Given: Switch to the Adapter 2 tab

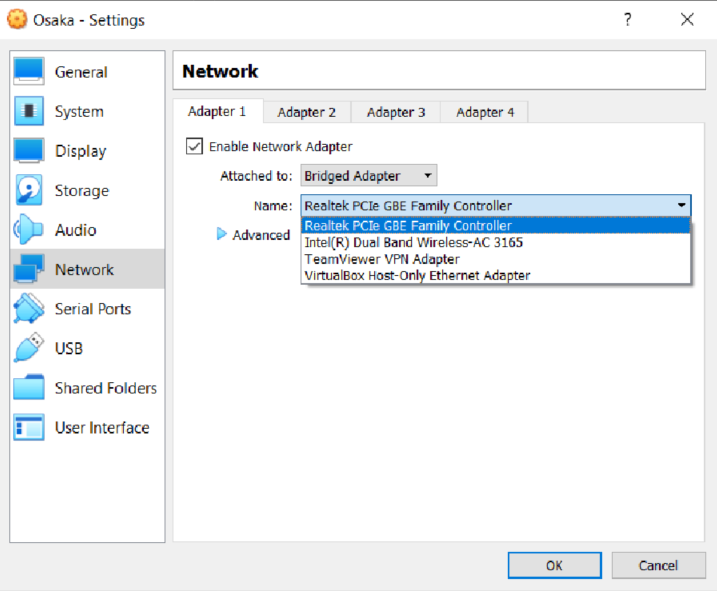Looking at the screenshot, I should (x=306, y=112).
